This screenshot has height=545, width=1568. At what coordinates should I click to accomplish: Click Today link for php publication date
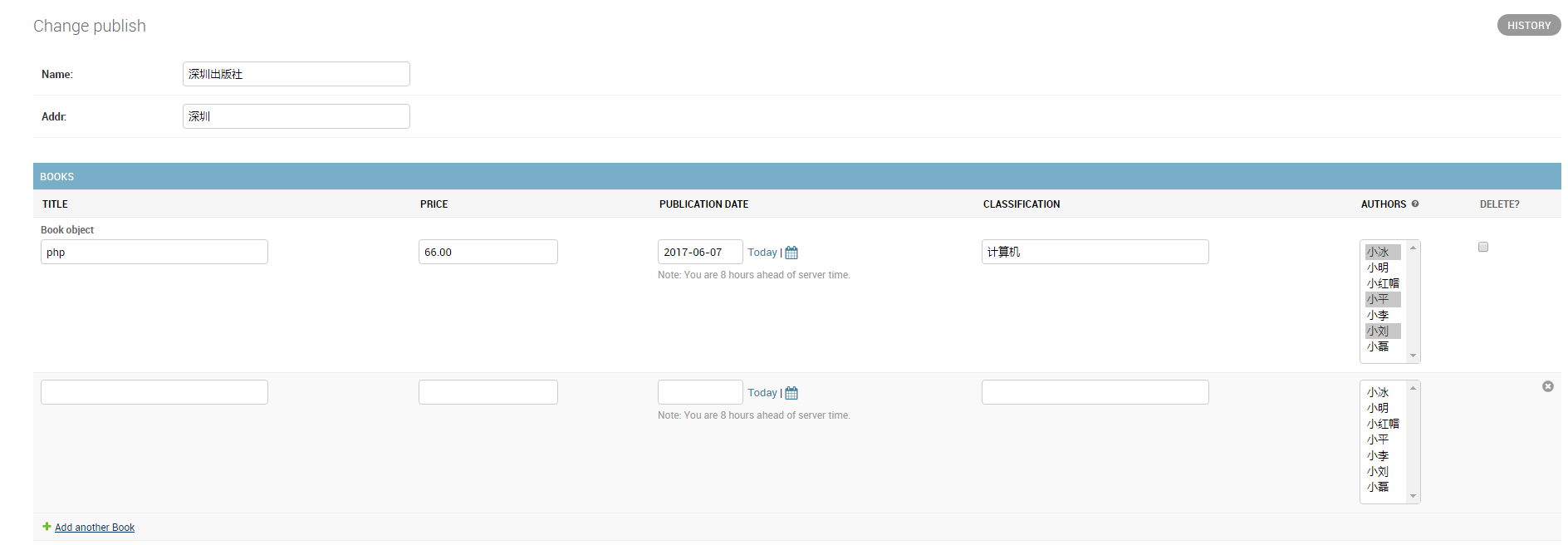pos(762,253)
